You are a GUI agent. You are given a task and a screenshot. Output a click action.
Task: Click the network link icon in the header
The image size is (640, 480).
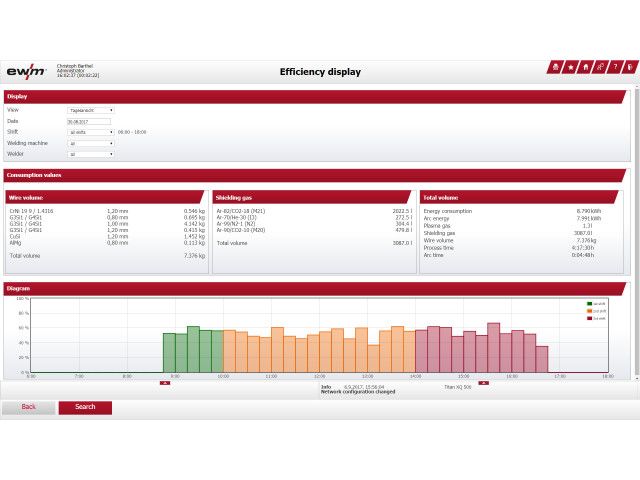click(600, 67)
